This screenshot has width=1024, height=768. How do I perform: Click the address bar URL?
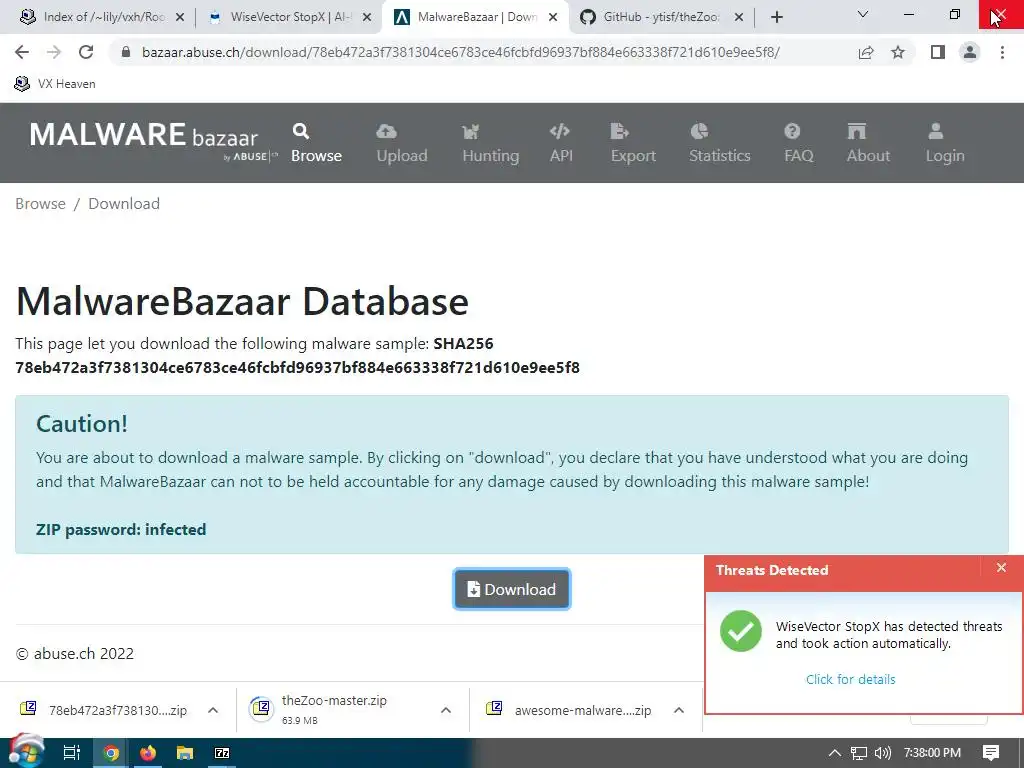pos(460,52)
